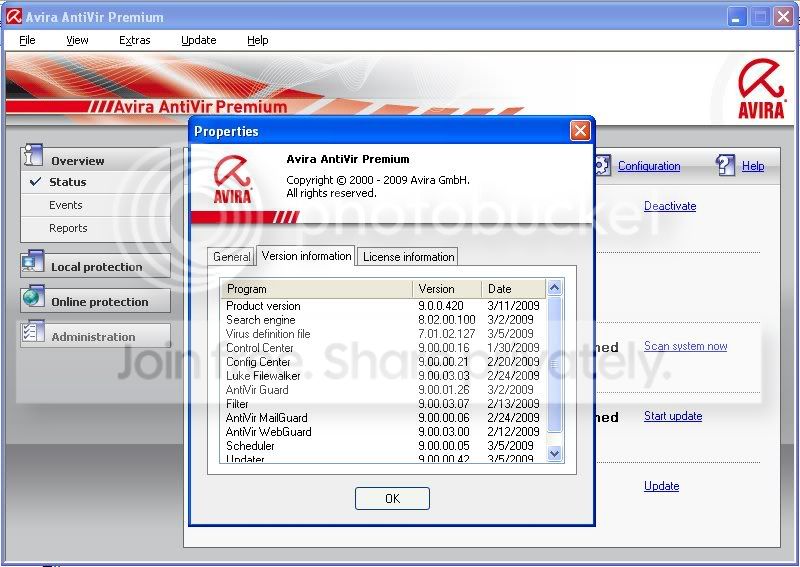Minimize the Avira AntiVir Premium window
800x567 pixels.
coord(736,17)
